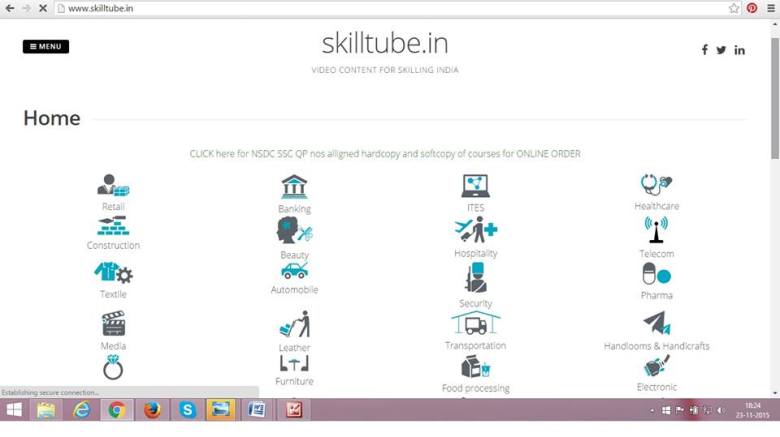Open the Pharma pill icon
This screenshot has width=780, height=437.
pos(656,274)
